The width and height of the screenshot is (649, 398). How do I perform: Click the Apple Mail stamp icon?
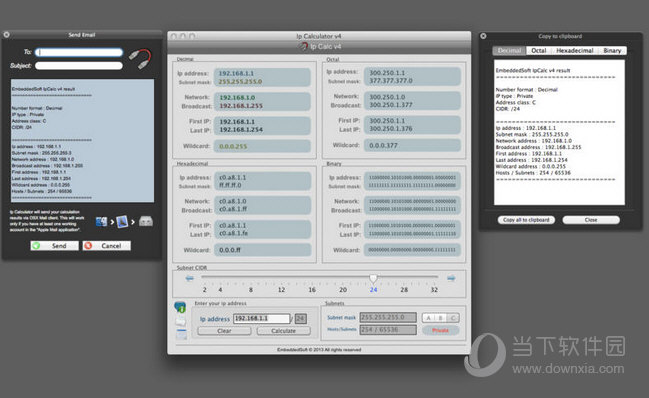(122, 222)
